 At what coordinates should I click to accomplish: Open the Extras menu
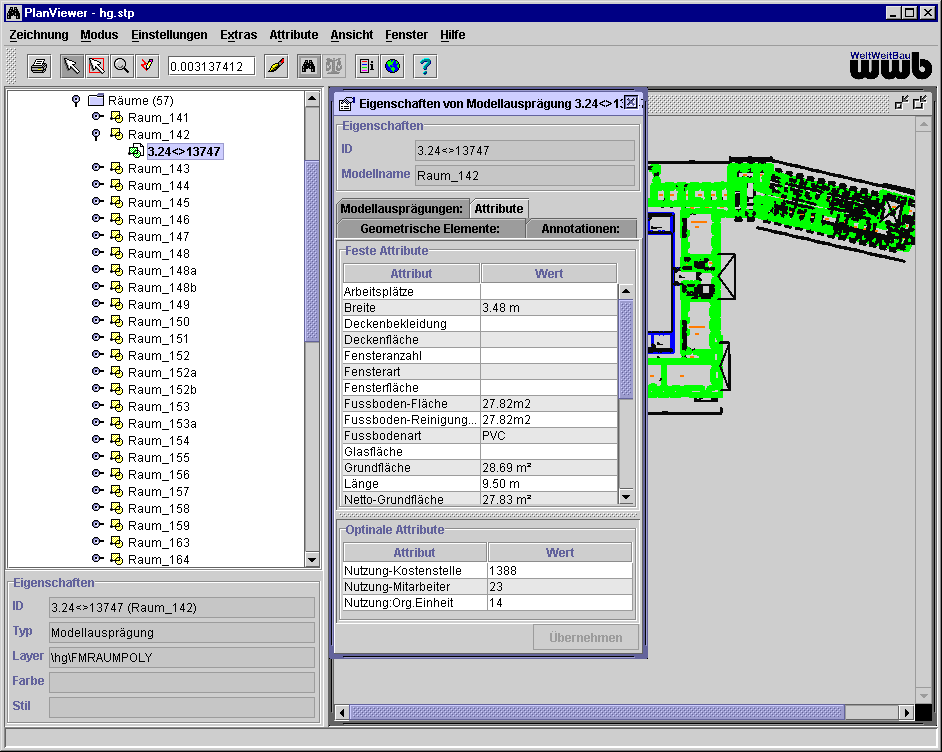[x=239, y=35]
